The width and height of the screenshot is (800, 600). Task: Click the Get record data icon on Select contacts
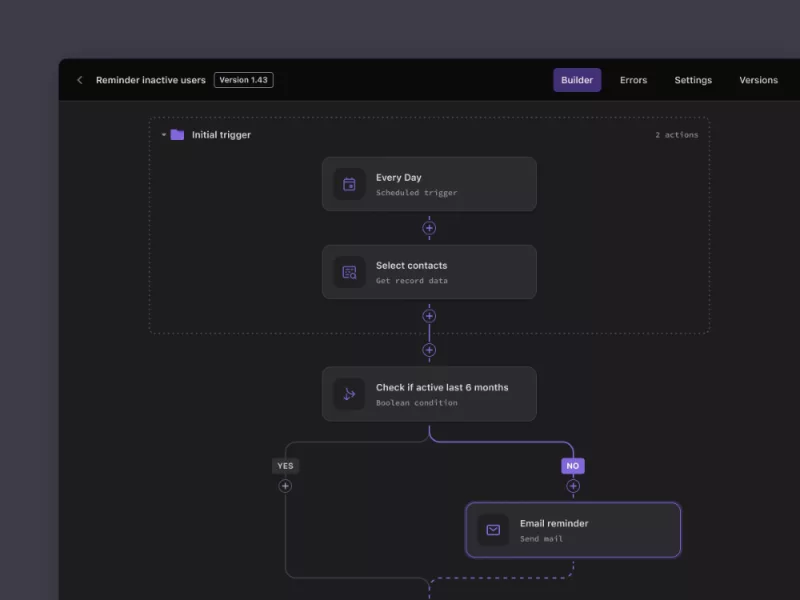348,272
